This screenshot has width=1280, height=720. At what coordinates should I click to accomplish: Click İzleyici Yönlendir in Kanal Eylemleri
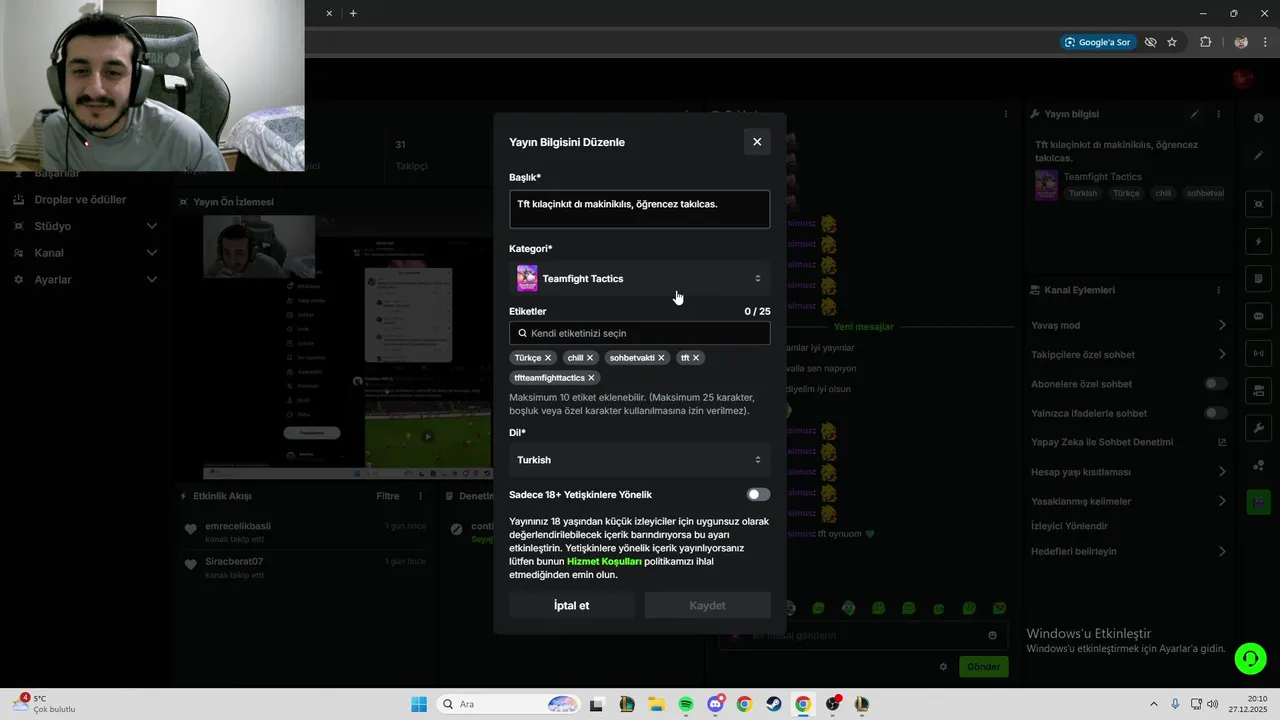click(x=1069, y=526)
